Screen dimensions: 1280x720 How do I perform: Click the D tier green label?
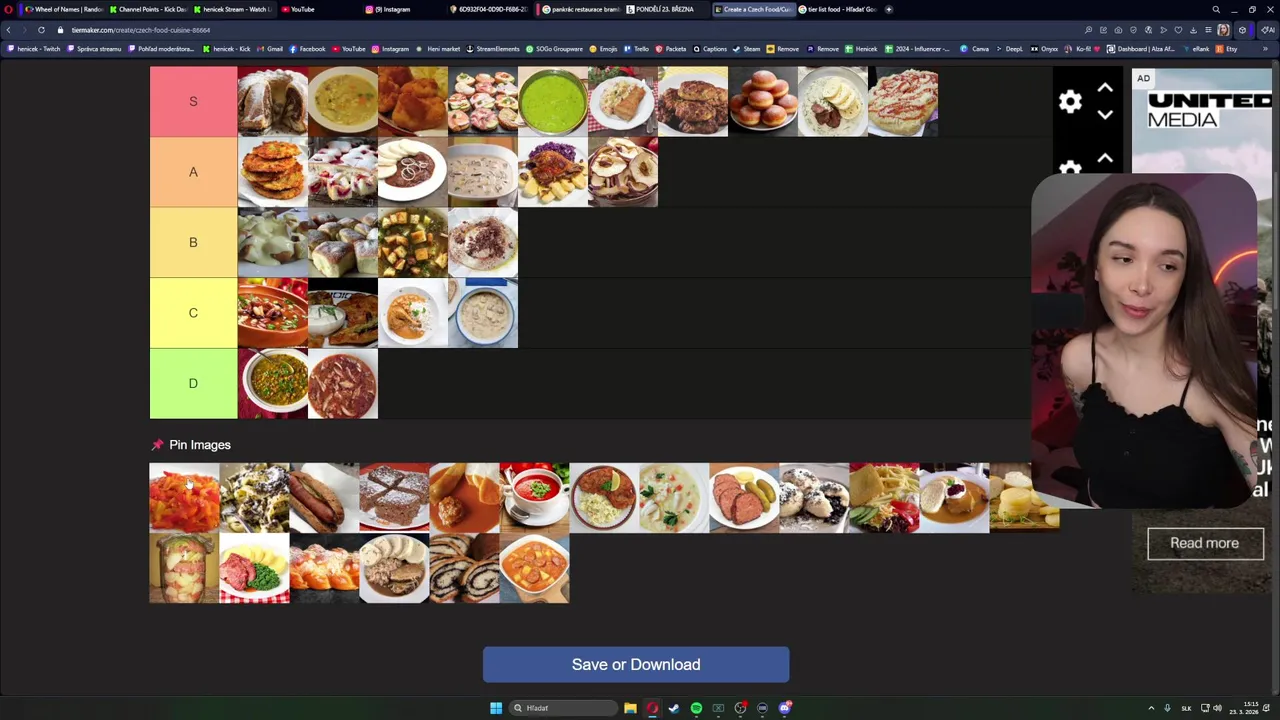[193, 383]
